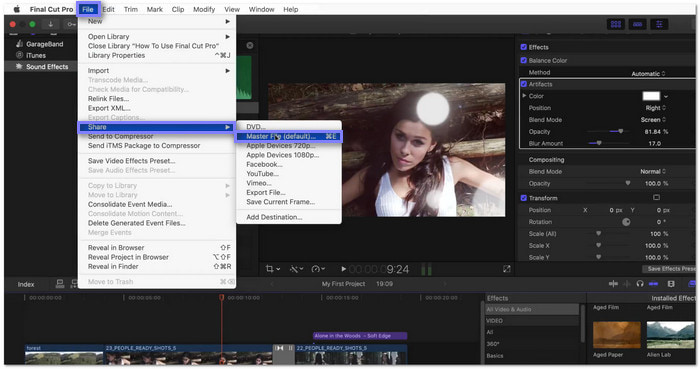Select the Aged Paper effect thumbnail
The image size is (700, 369).
[616, 335]
